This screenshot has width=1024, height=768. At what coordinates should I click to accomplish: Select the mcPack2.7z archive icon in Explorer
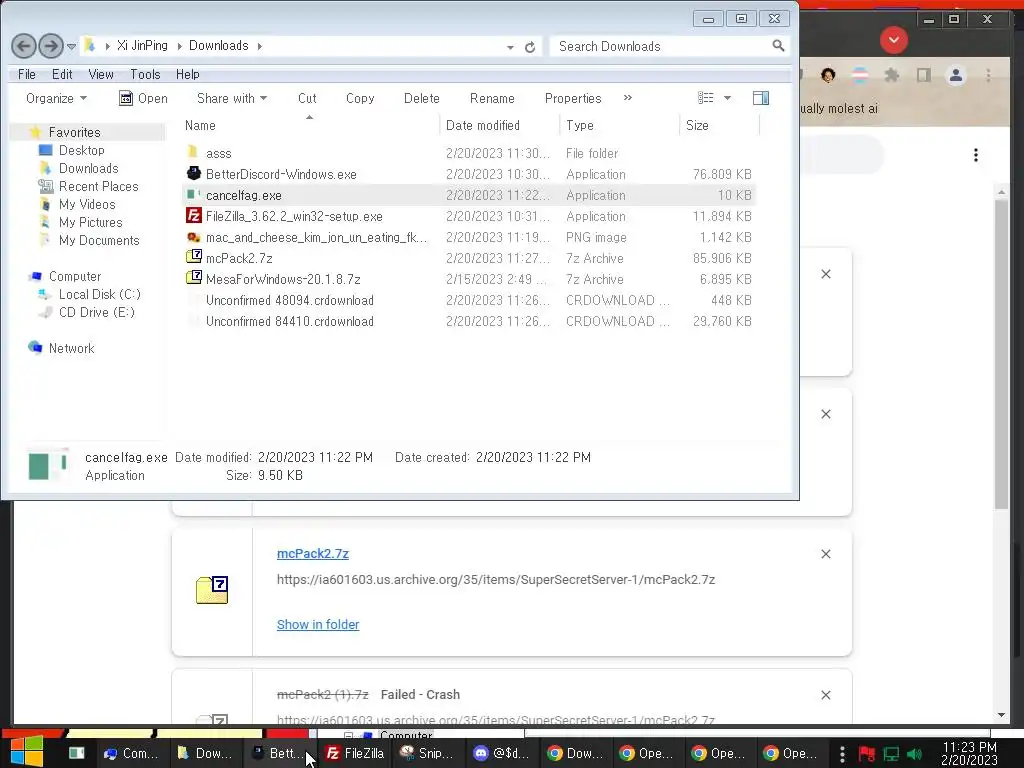point(194,257)
